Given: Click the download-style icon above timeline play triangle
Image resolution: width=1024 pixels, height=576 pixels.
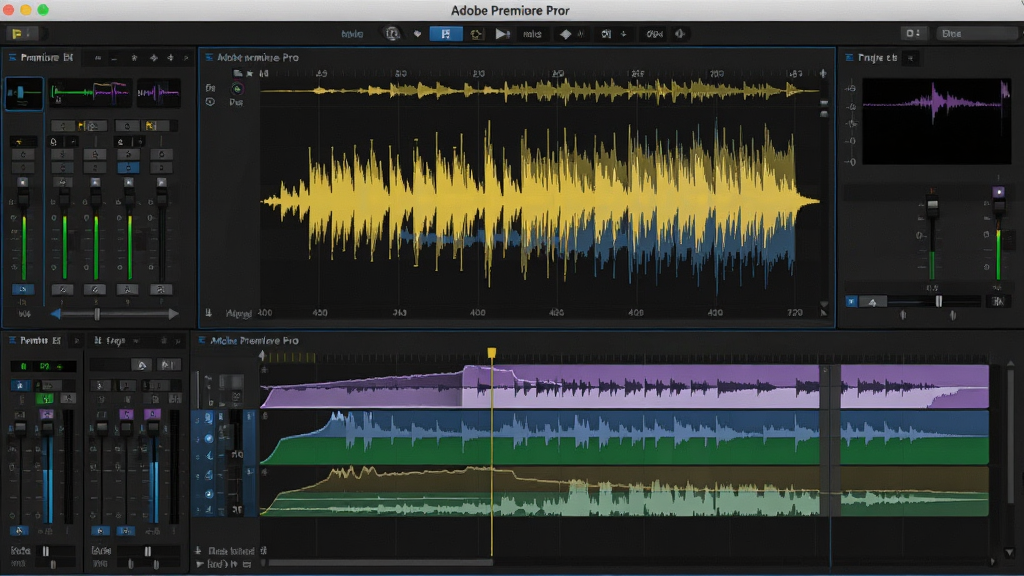Looking at the screenshot, I should [x=198, y=551].
